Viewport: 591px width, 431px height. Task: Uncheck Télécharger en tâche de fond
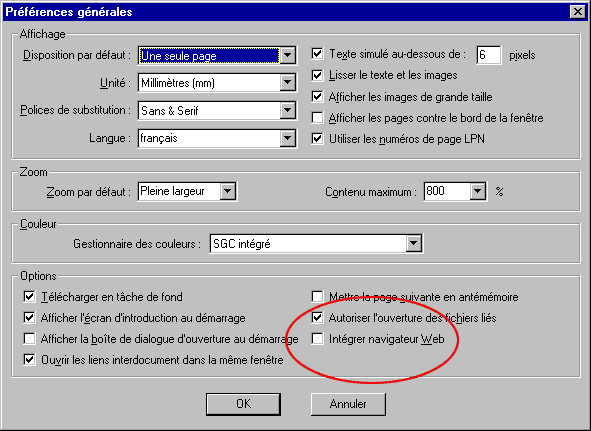(x=29, y=297)
